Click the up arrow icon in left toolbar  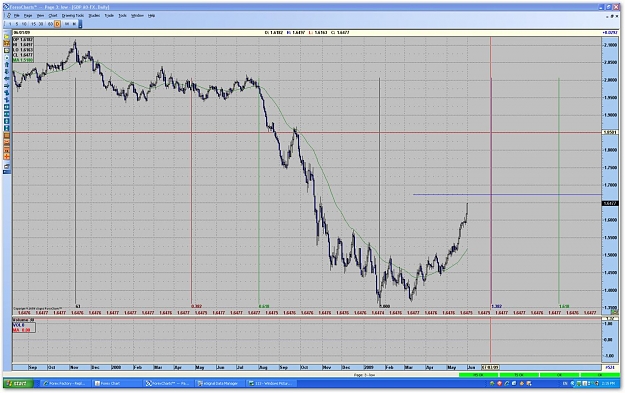(x=6, y=64)
